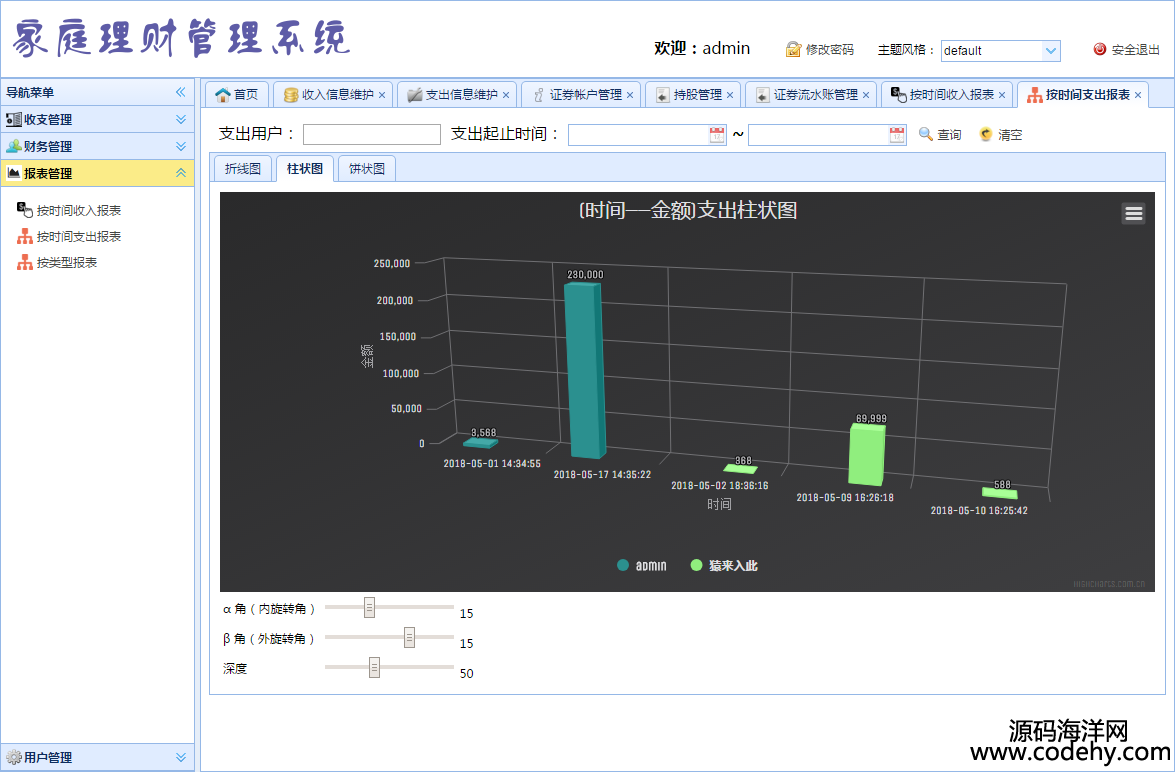Image resolution: width=1175 pixels, height=772 pixels.
Task: Show the 饼状图 chart tab
Action: click(x=367, y=169)
